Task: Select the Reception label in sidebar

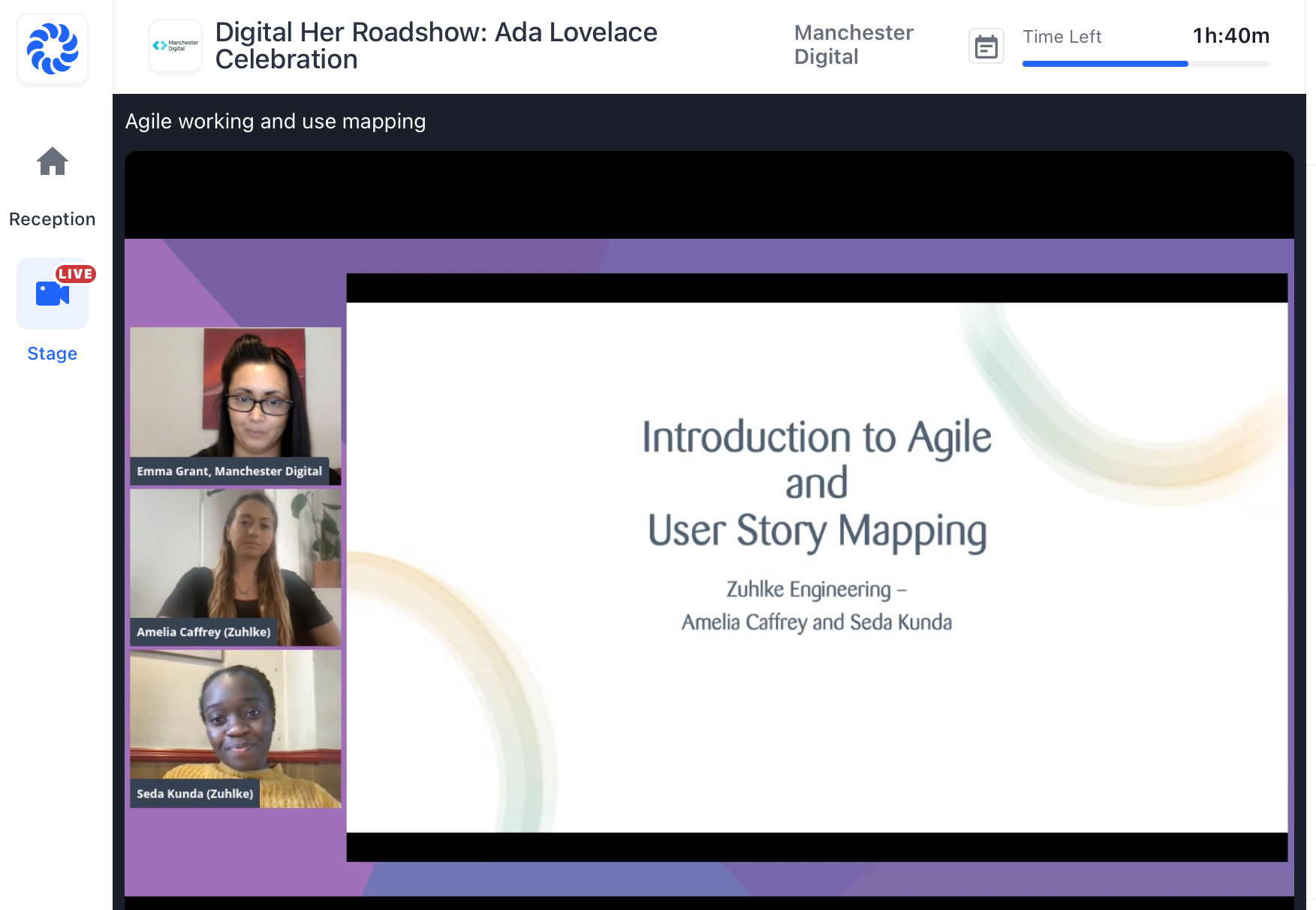Action: [x=53, y=219]
